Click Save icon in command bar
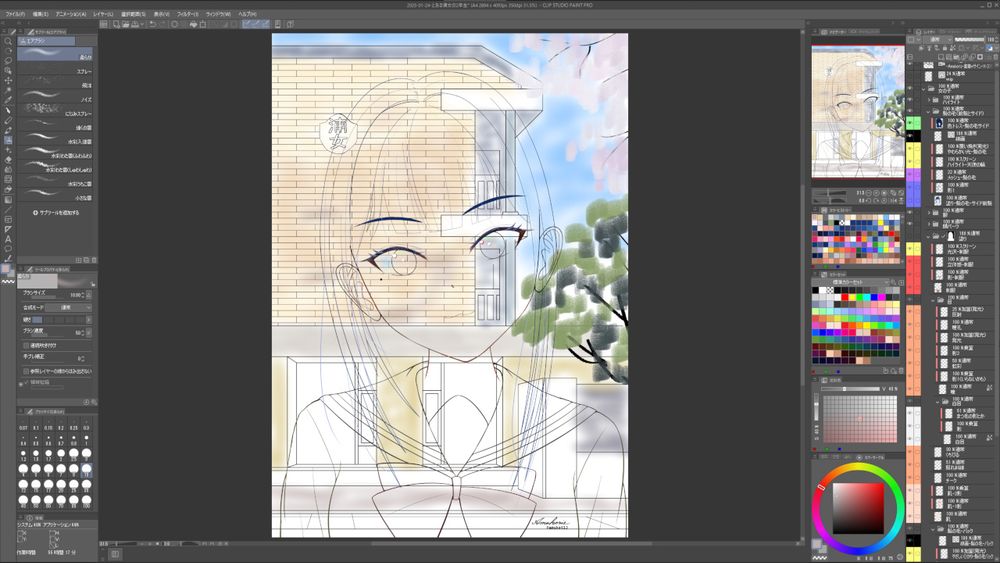 click(135, 24)
